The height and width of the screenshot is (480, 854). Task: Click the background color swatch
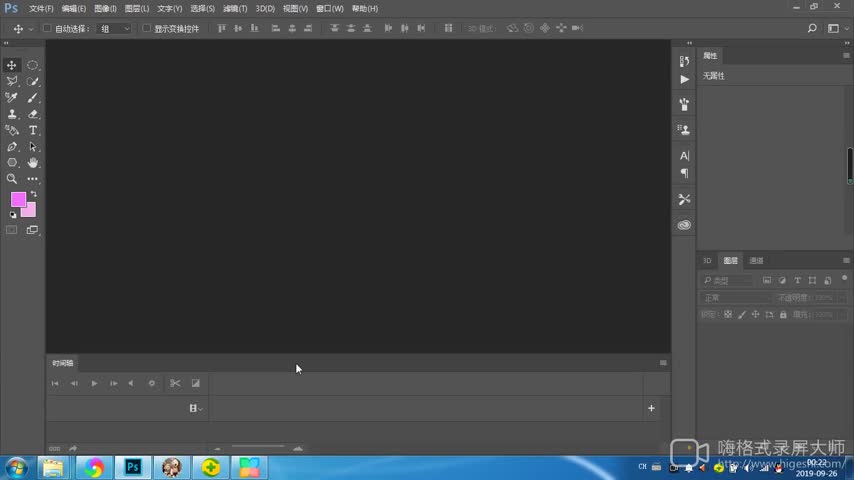(x=30, y=212)
